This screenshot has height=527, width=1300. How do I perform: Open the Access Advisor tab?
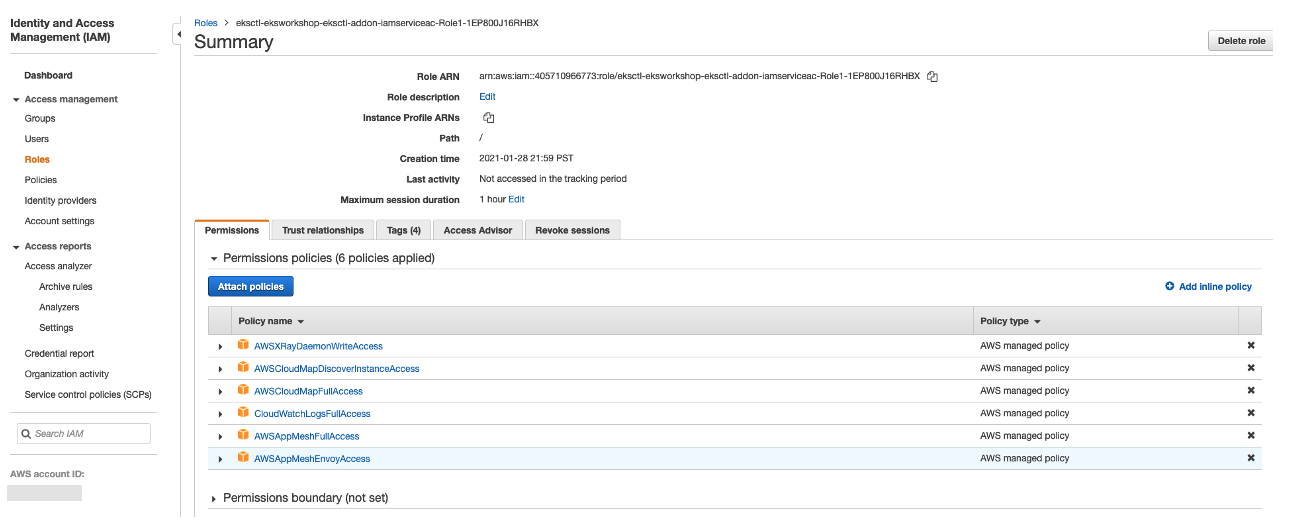click(x=478, y=230)
